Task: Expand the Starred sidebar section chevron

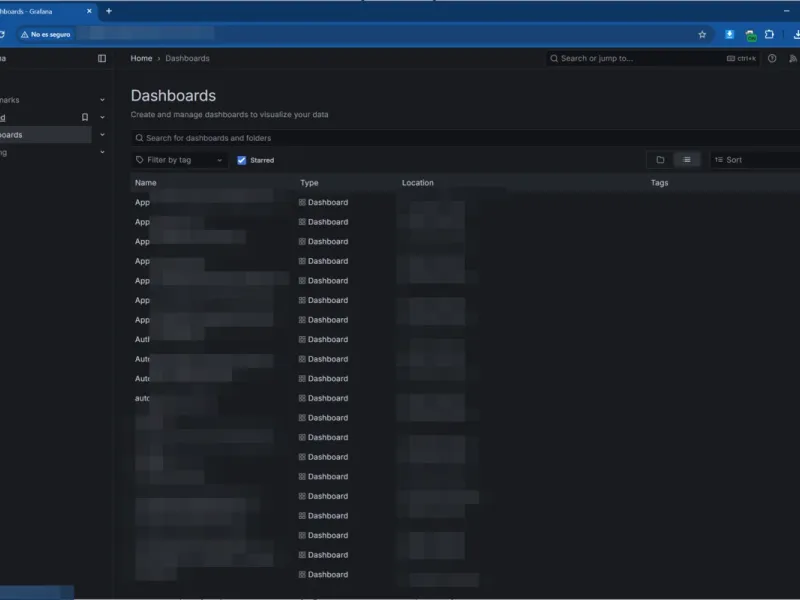Action: (103, 117)
